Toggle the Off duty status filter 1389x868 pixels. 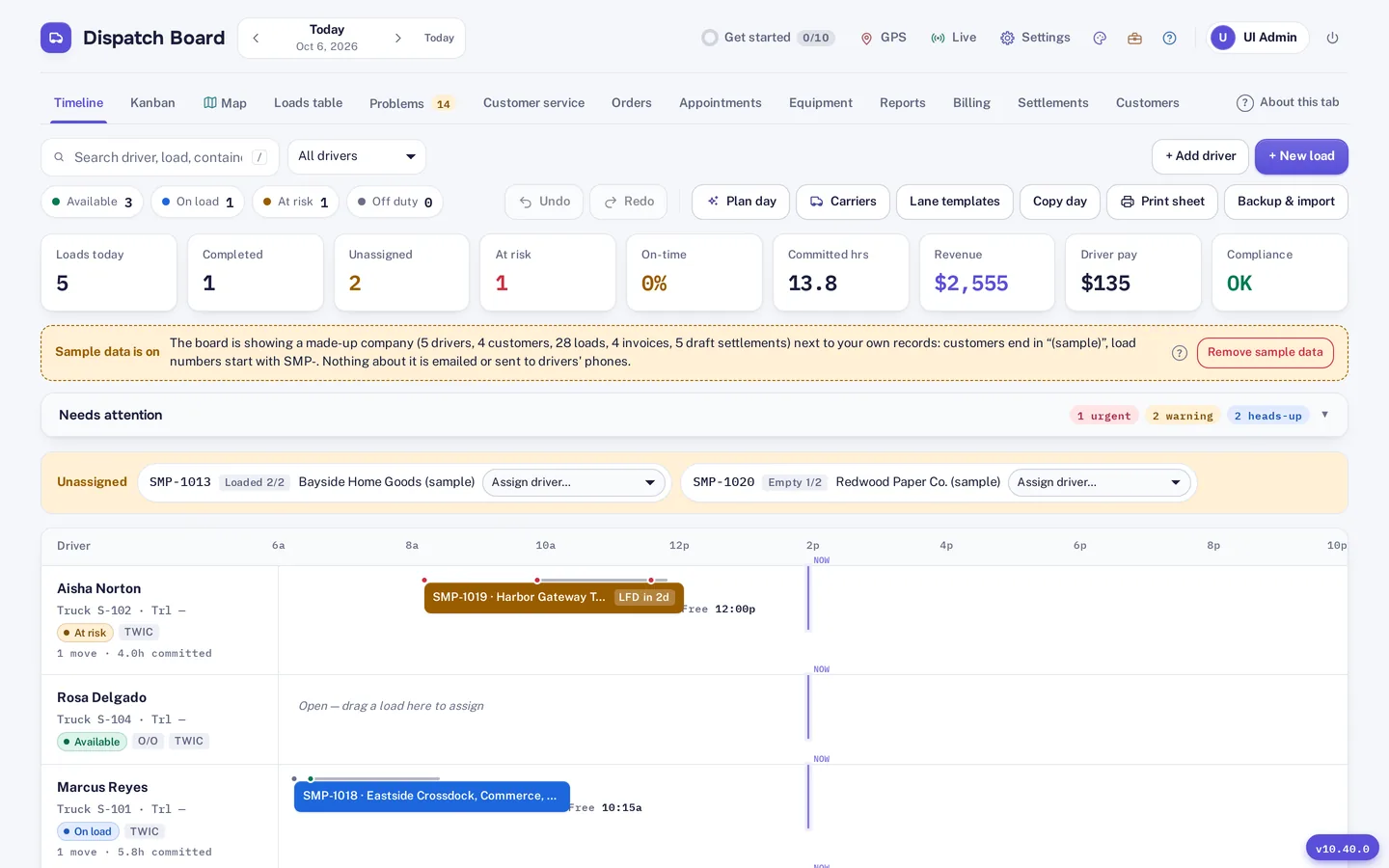coord(395,202)
